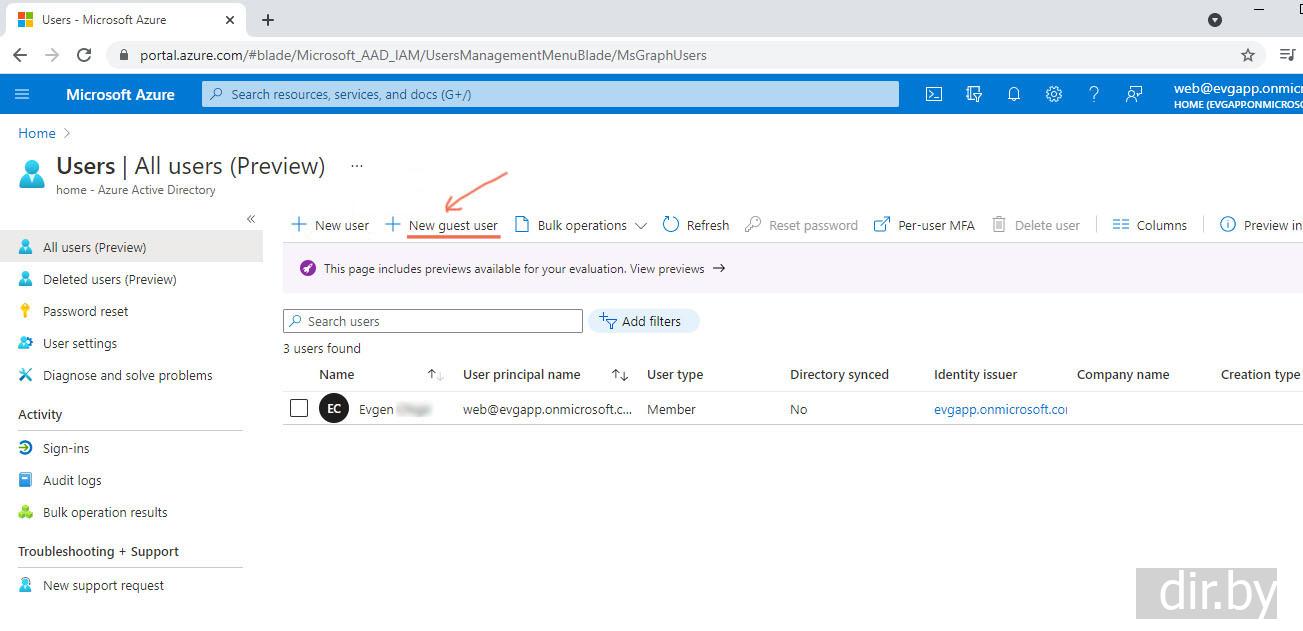Screen dimensions: 1303x631
Task: Open the notifications bell
Action: (1014, 94)
